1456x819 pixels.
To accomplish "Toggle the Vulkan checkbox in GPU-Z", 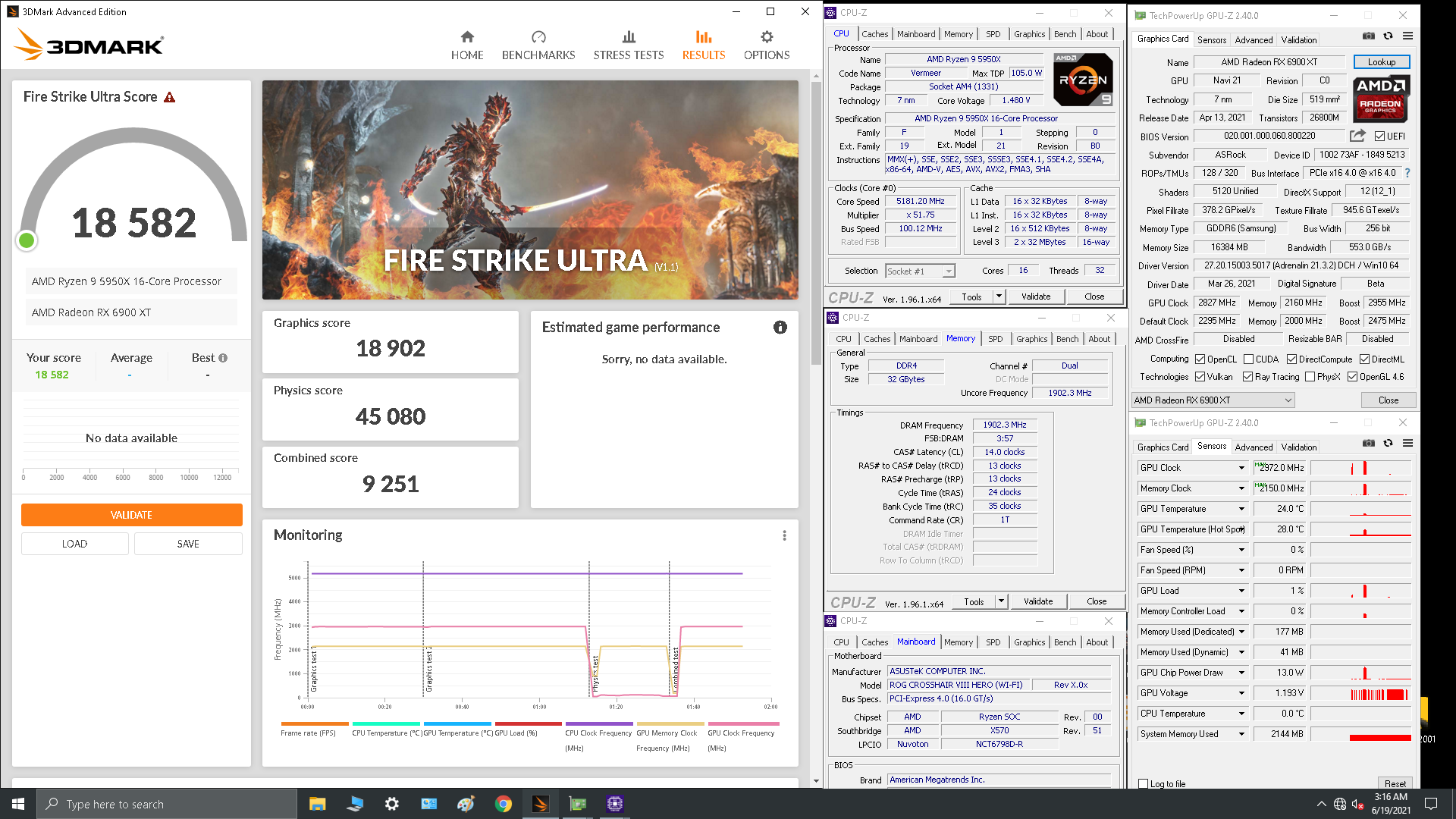I will (x=1200, y=377).
